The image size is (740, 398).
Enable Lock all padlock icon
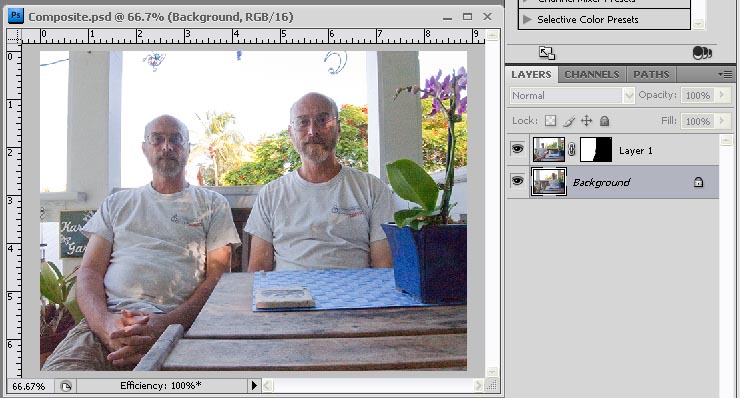click(605, 121)
